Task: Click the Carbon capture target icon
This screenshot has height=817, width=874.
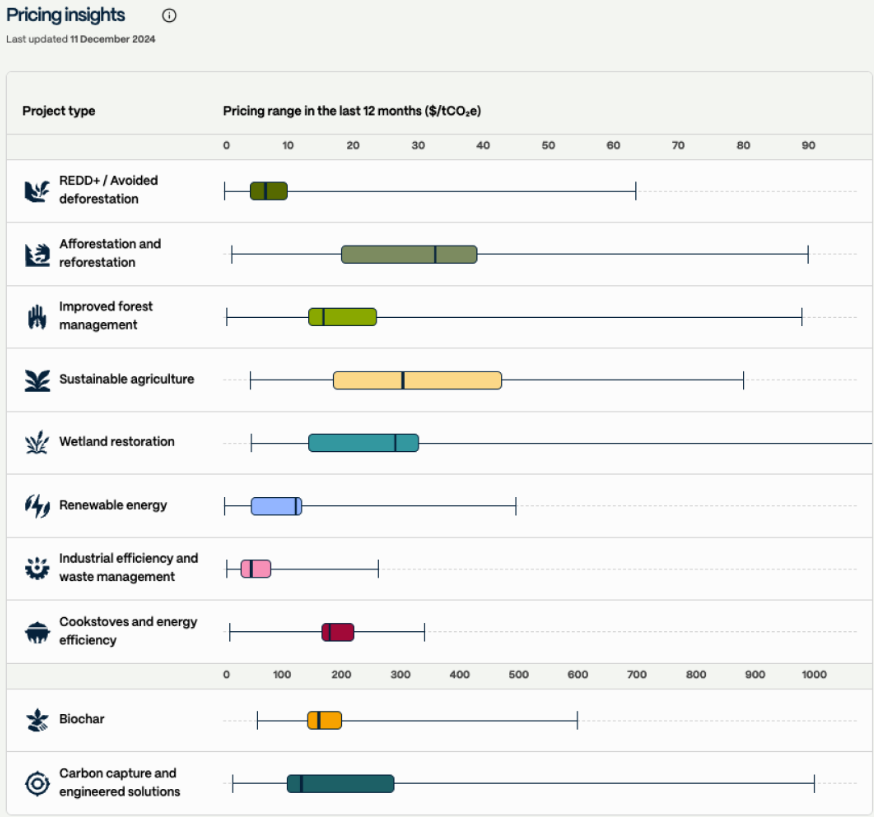Action: 37,783
